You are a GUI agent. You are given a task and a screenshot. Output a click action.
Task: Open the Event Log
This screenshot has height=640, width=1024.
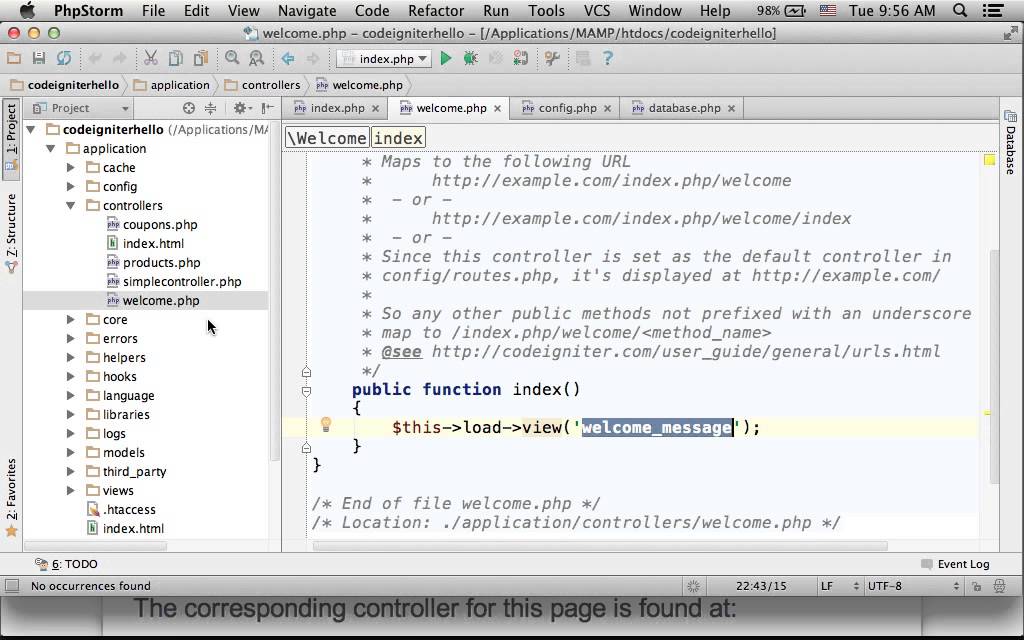955,564
